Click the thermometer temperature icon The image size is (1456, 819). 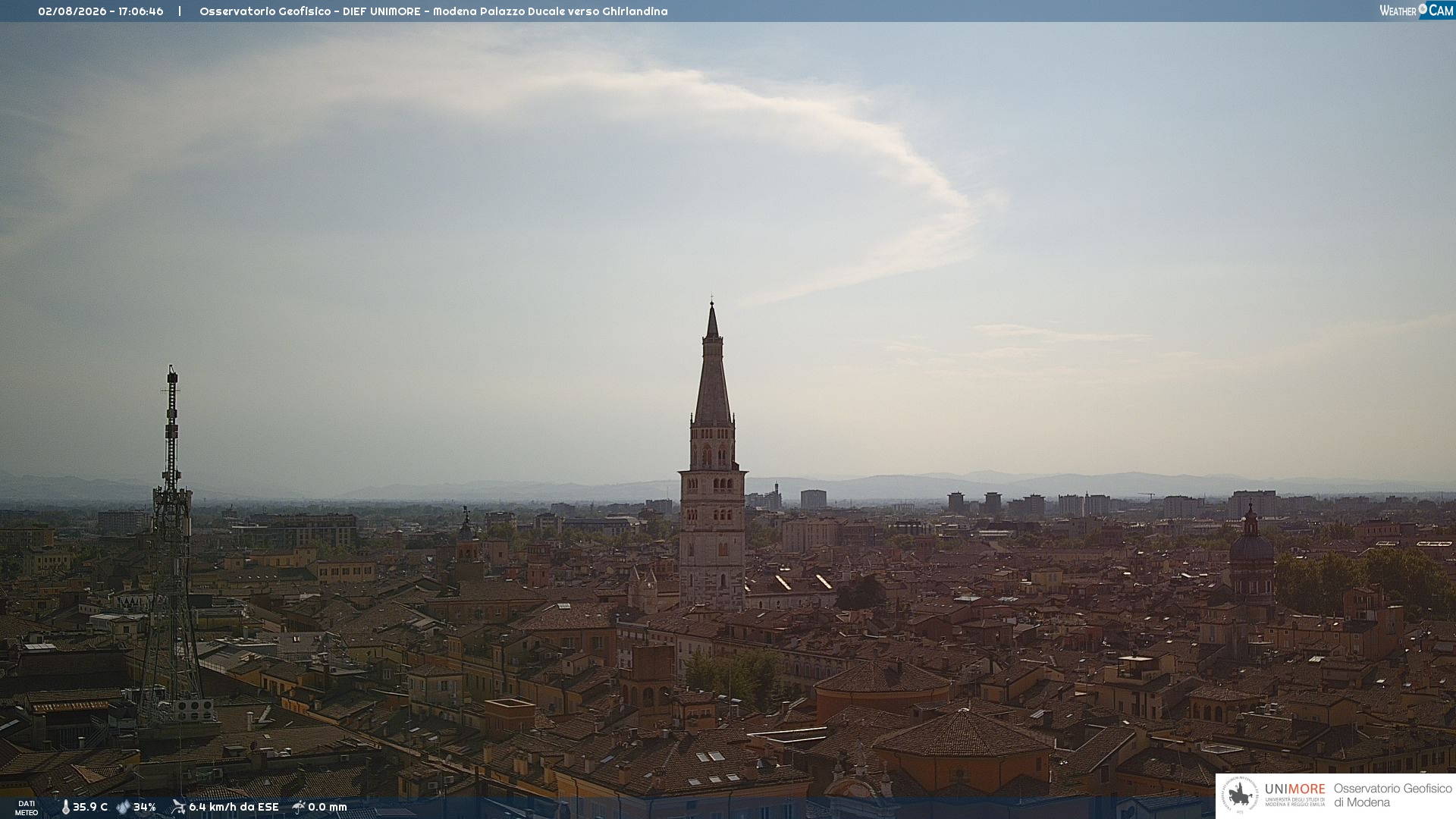click(65, 807)
